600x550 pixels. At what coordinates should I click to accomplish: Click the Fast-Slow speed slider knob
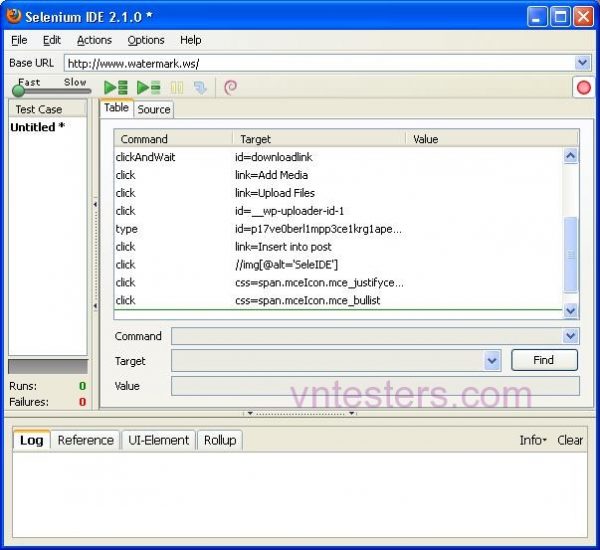coord(18,91)
